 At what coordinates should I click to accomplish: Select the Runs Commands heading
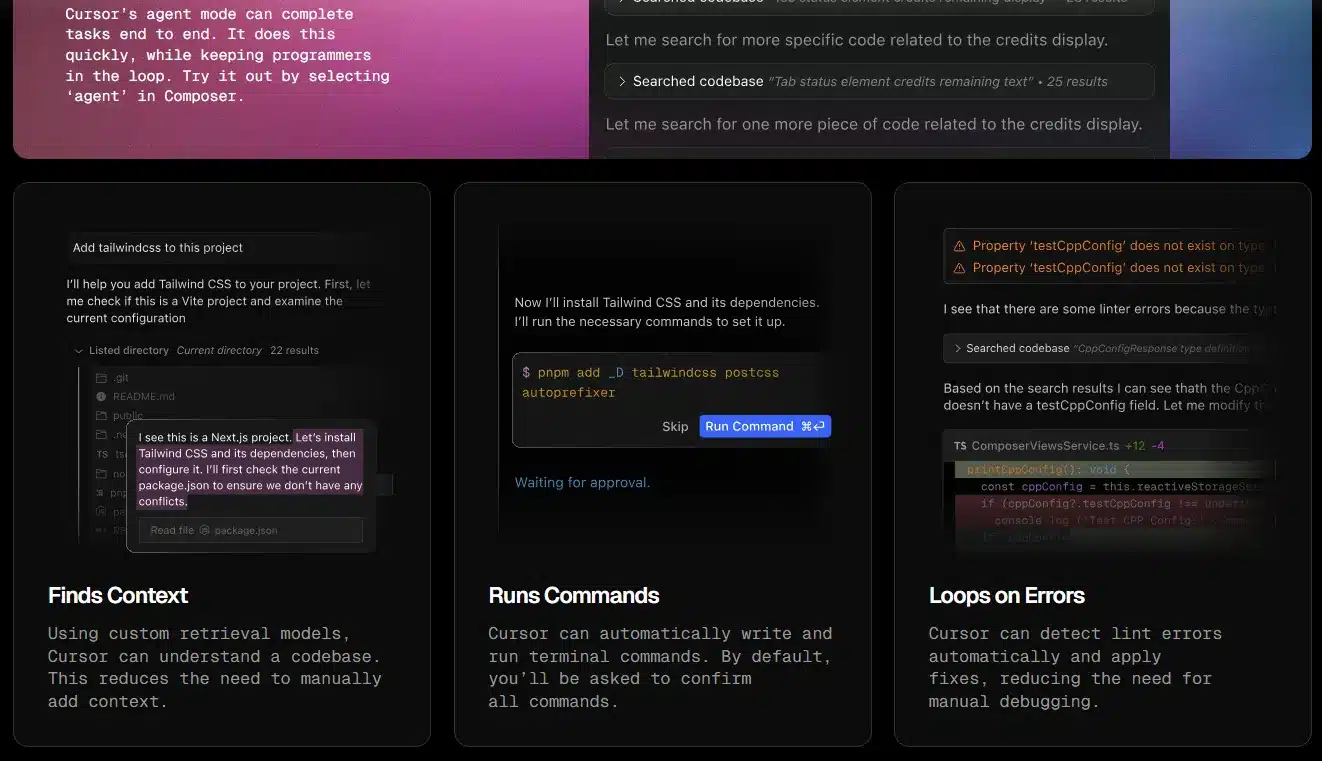tap(573, 596)
